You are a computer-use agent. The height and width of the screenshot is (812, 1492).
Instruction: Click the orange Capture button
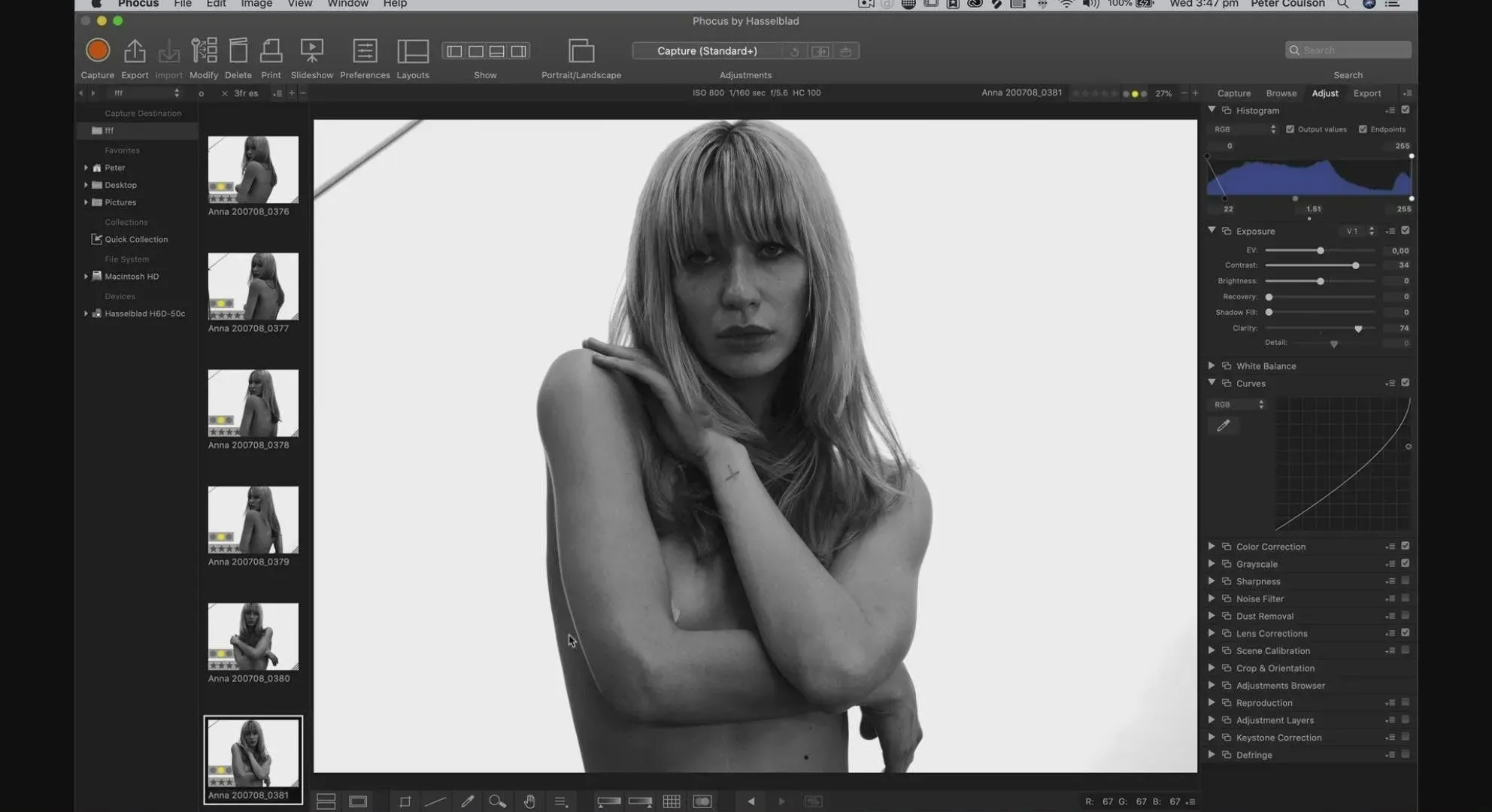coord(97,50)
